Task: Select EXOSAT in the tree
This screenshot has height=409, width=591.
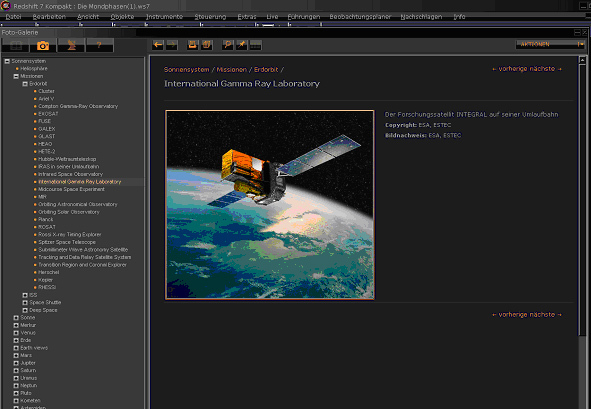Action: 48,114
